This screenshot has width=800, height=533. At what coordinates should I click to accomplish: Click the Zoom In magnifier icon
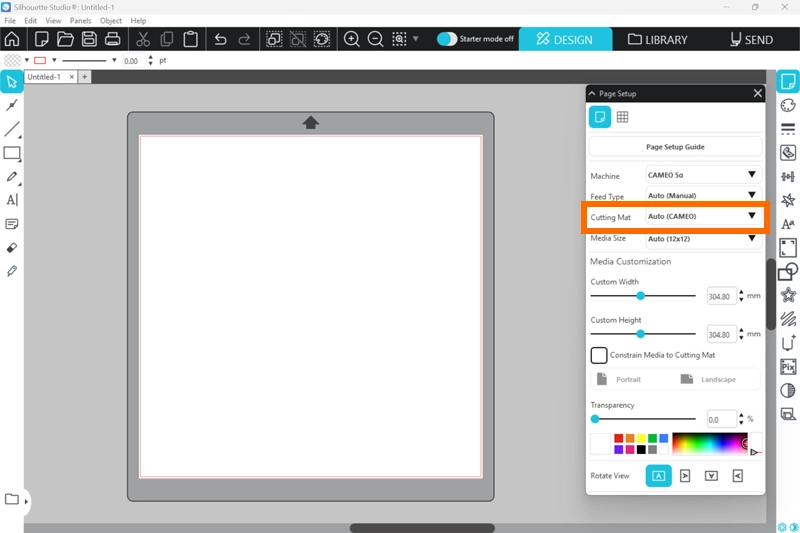tap(352, 40)
